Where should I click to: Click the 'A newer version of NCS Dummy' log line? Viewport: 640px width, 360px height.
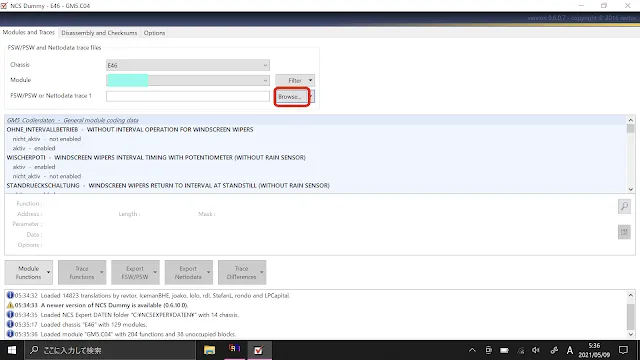tap(316, 305)
